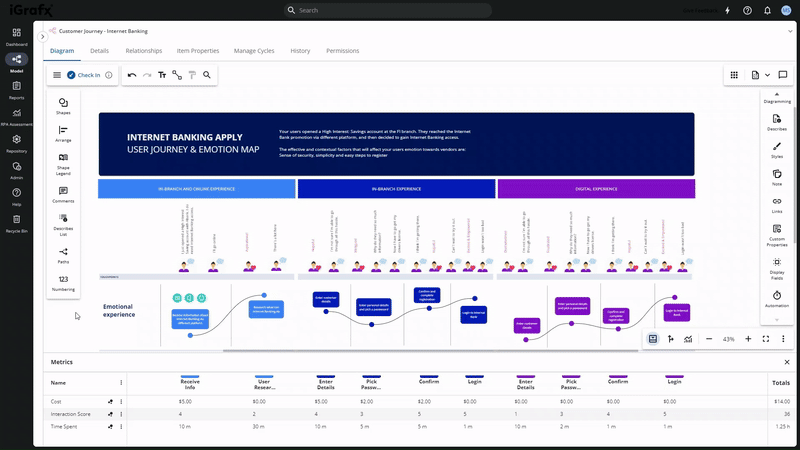Click the Undo arrow in toolbar
This screenshot has width=800, height=450.
[131, 75]
